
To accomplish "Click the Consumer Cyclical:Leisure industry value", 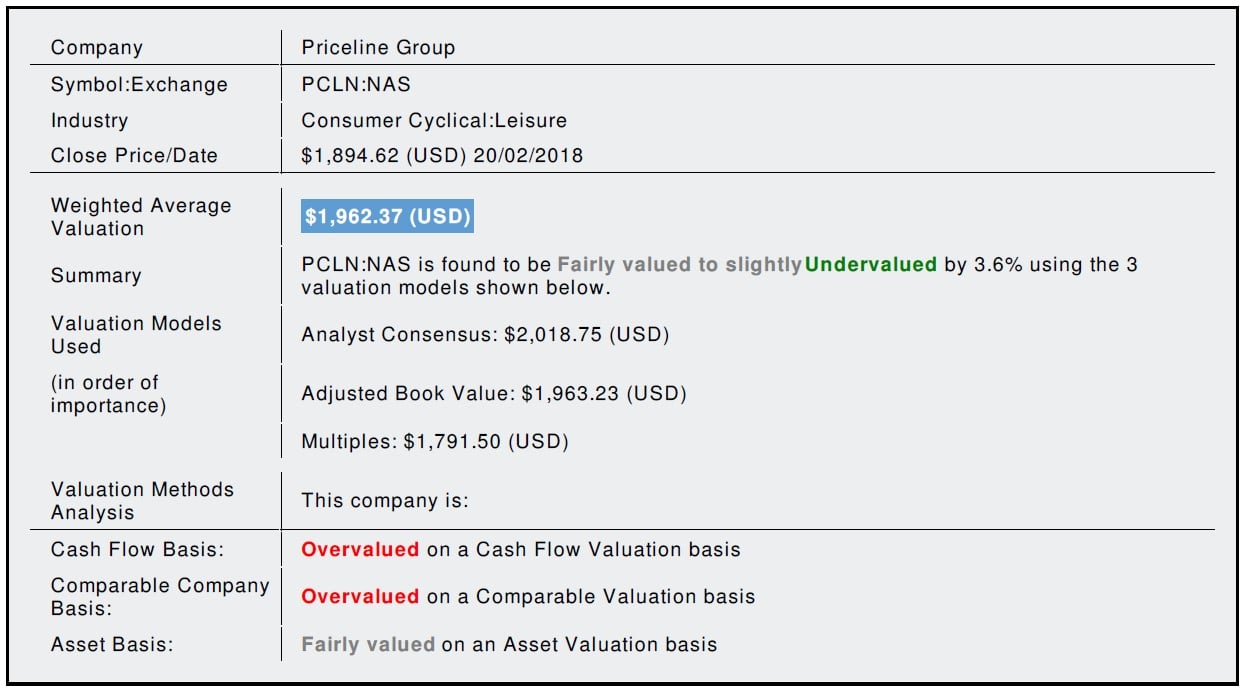I will [434, 121].
